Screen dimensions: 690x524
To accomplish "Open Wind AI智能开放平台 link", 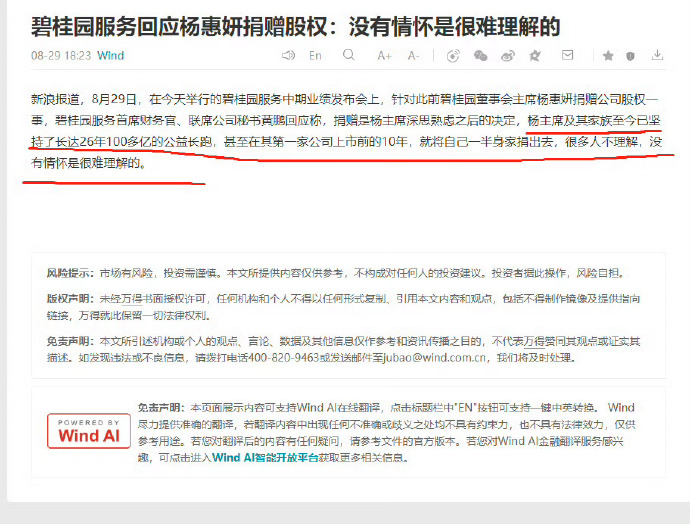I will tap(265, 458).
